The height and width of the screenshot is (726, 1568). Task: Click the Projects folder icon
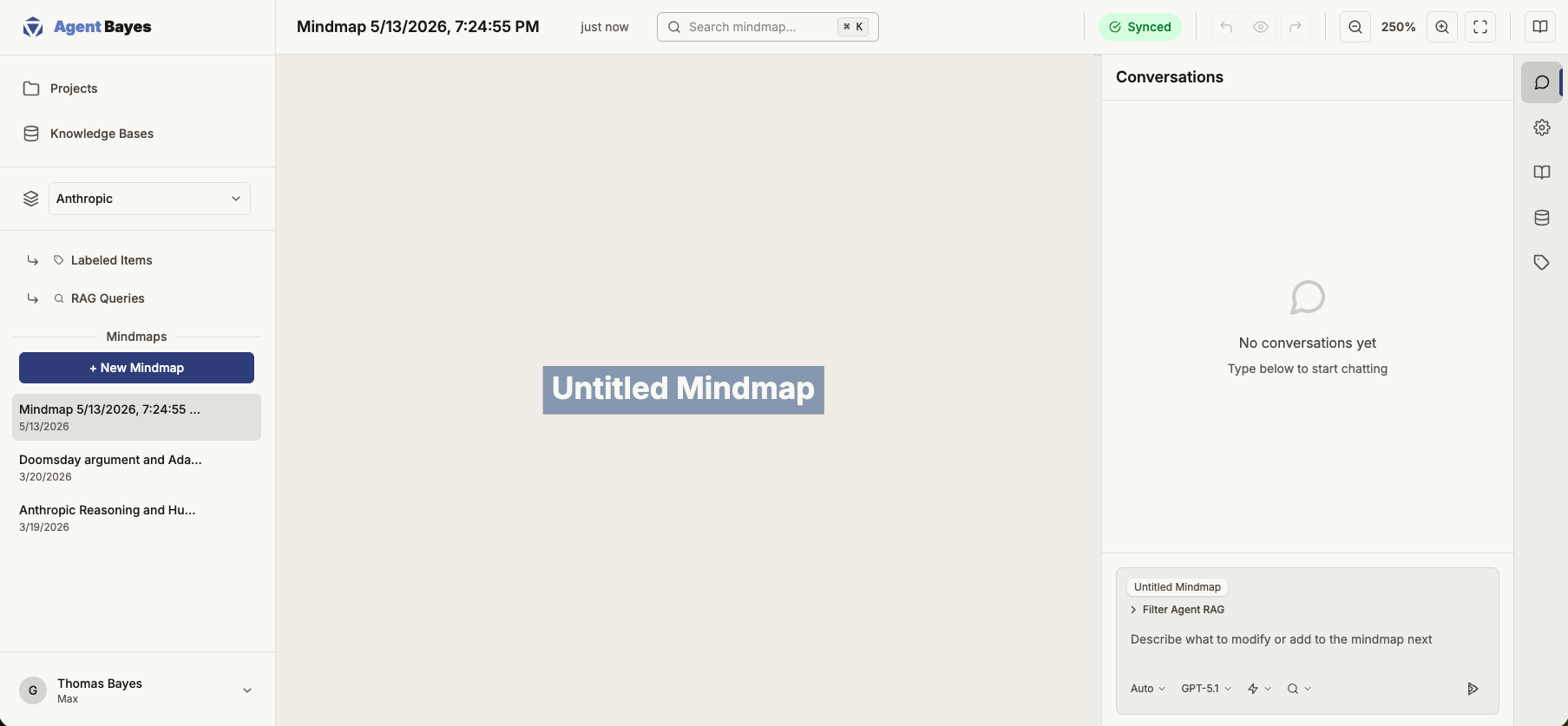tap(31, 88)
